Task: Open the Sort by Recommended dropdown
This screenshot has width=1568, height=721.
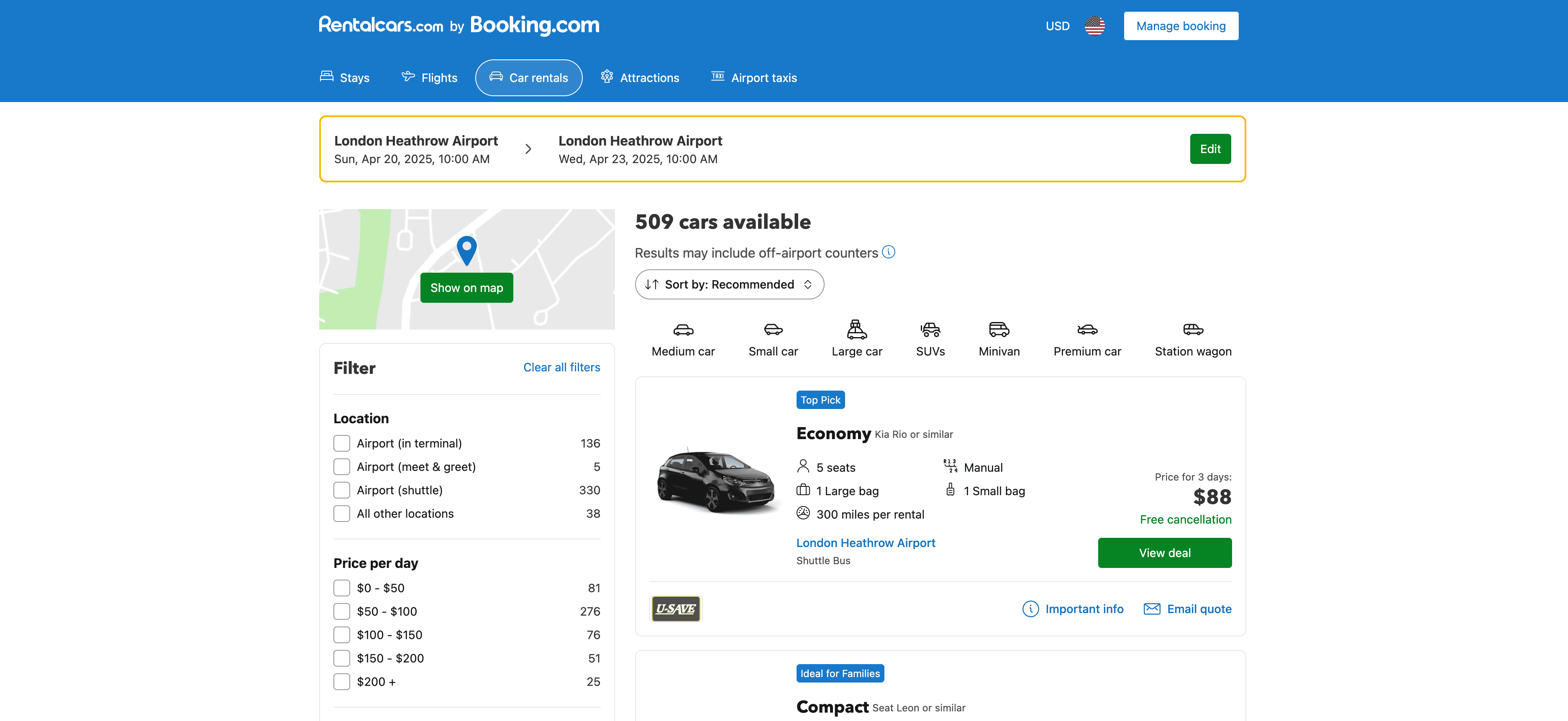Action: pyautogui.click(x=729, y=284)
